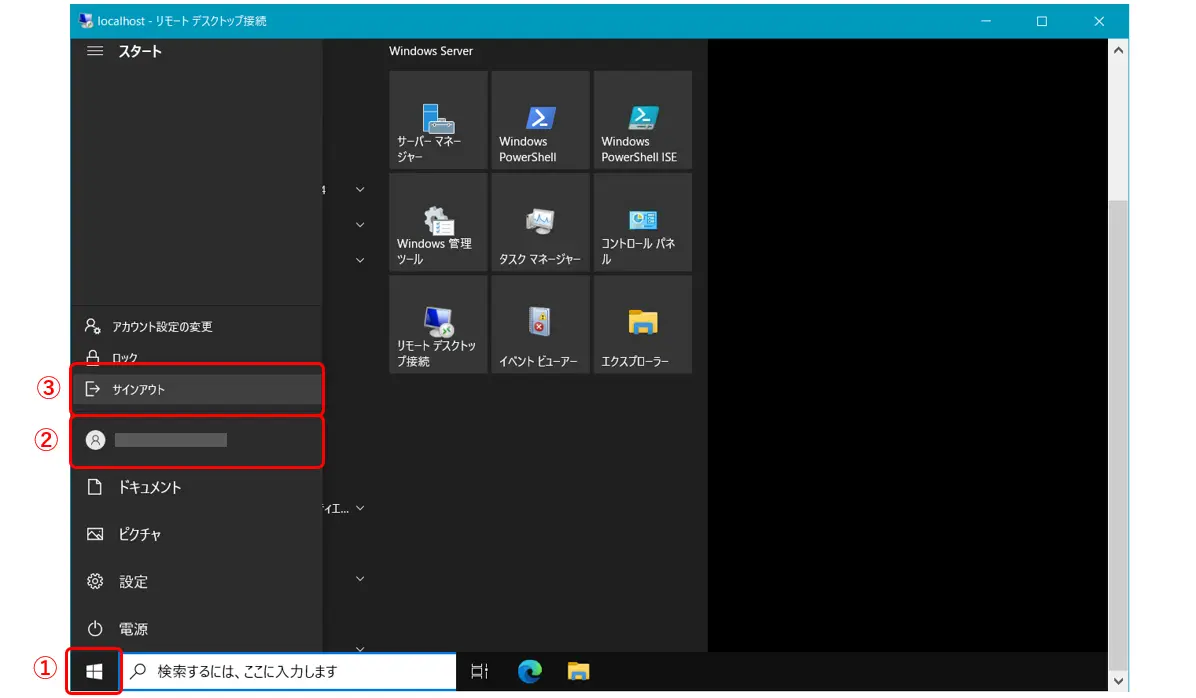
Task: Open Remote Desktop Connection tile
Action: [x=438, y=325]
